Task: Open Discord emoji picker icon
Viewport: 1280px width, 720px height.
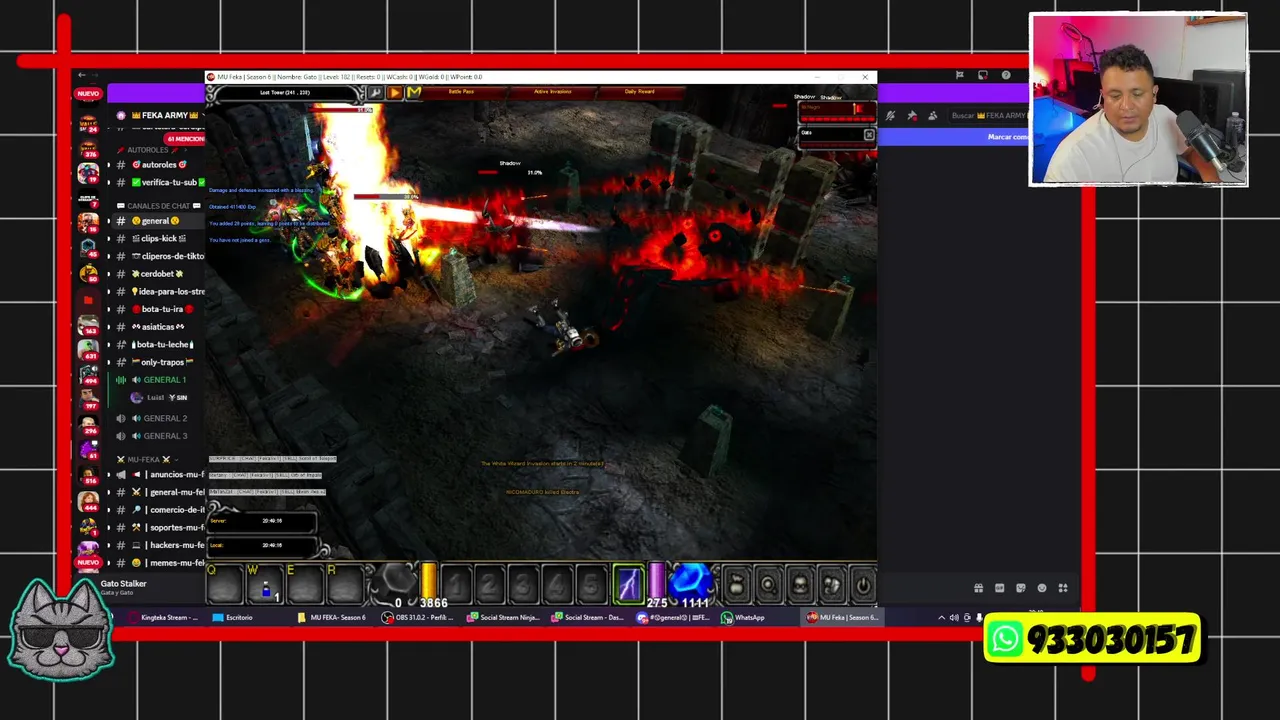Action: pyautogui.click(x=1042, y=588)
